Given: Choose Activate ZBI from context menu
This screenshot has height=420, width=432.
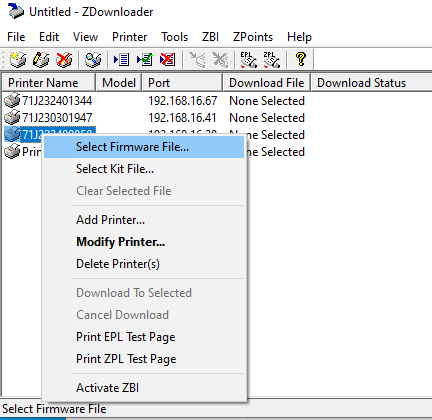Looking at the screenshot, I should [144, 388].
